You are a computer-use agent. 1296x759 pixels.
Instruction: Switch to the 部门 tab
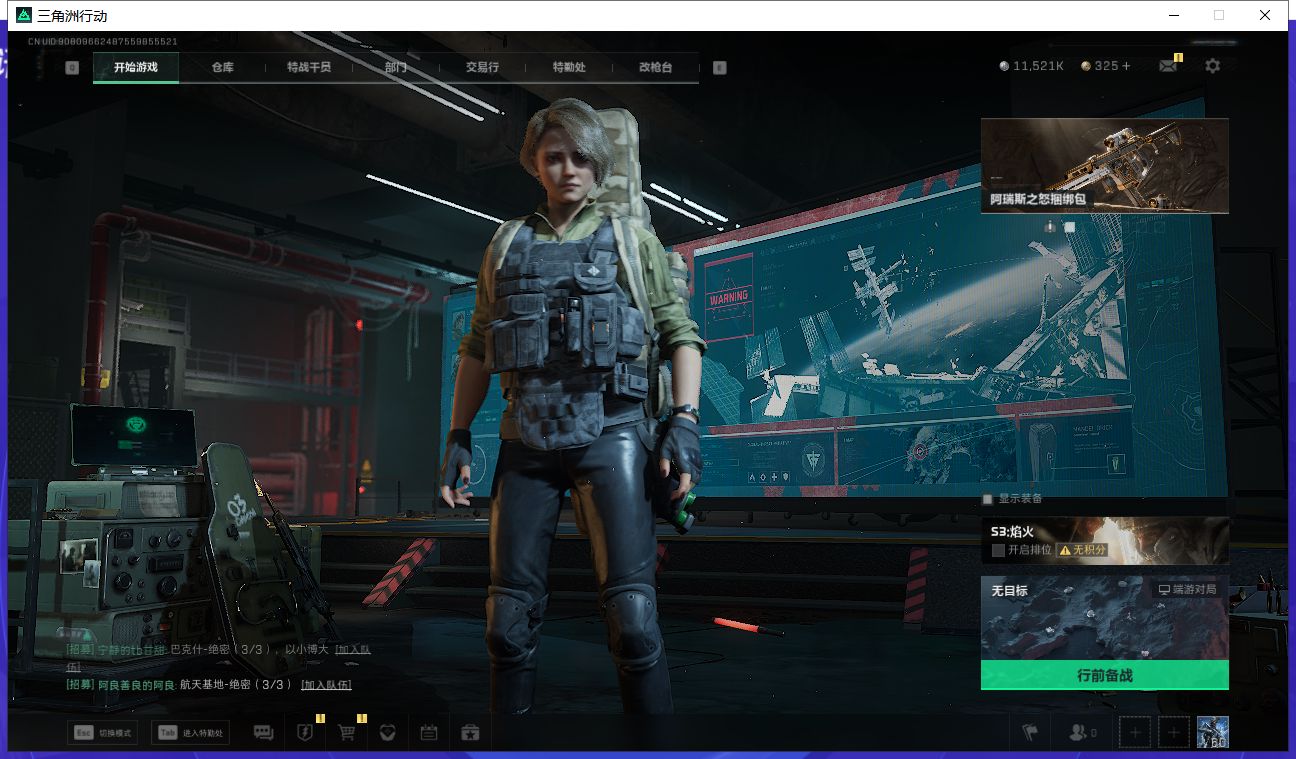(396, 67)
